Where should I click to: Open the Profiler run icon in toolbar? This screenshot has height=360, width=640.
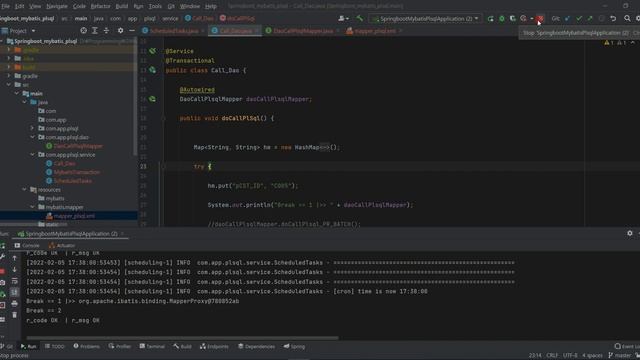pos(524,19)
